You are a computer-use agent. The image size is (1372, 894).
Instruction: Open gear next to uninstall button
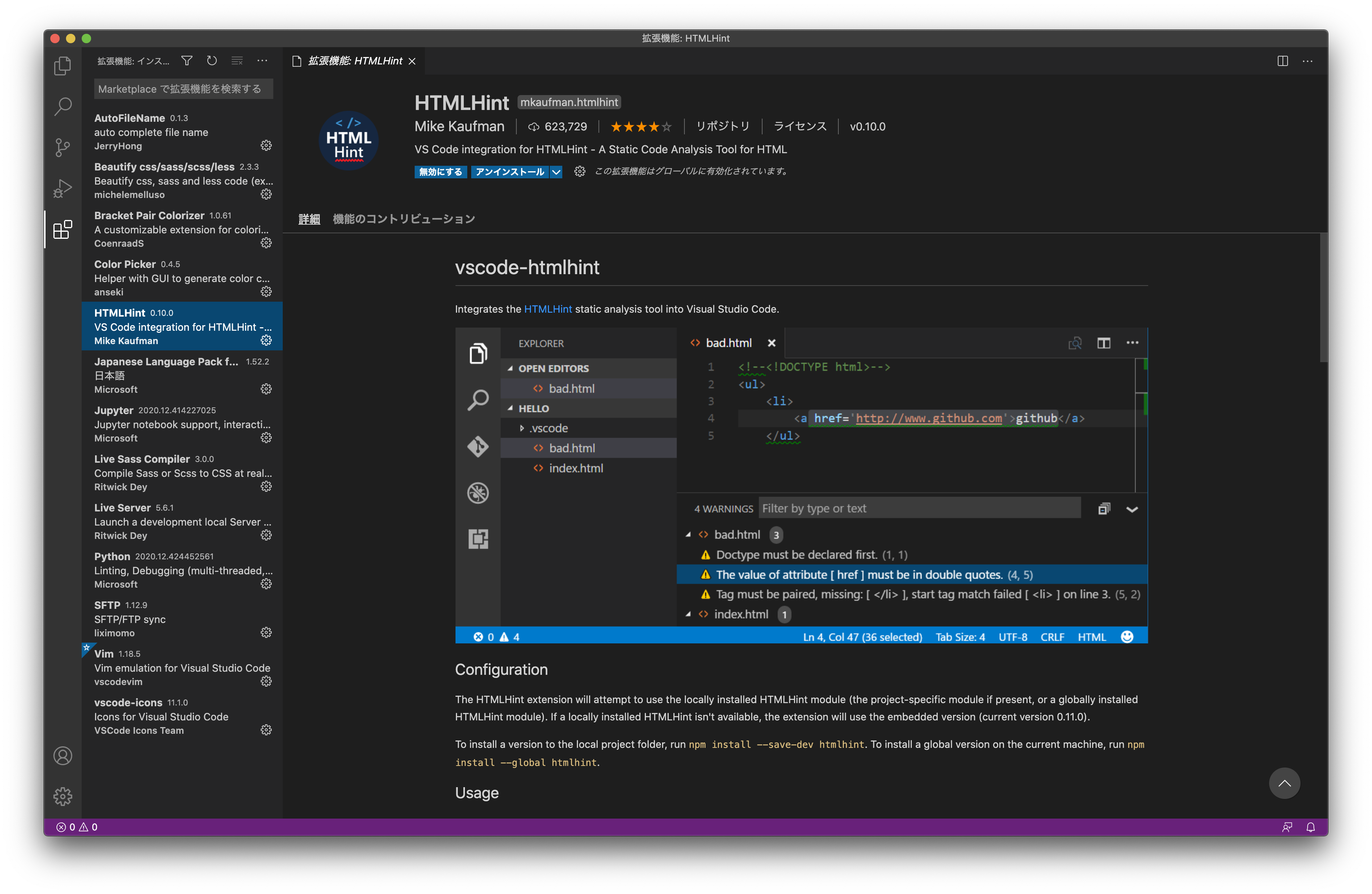point(579,171)
